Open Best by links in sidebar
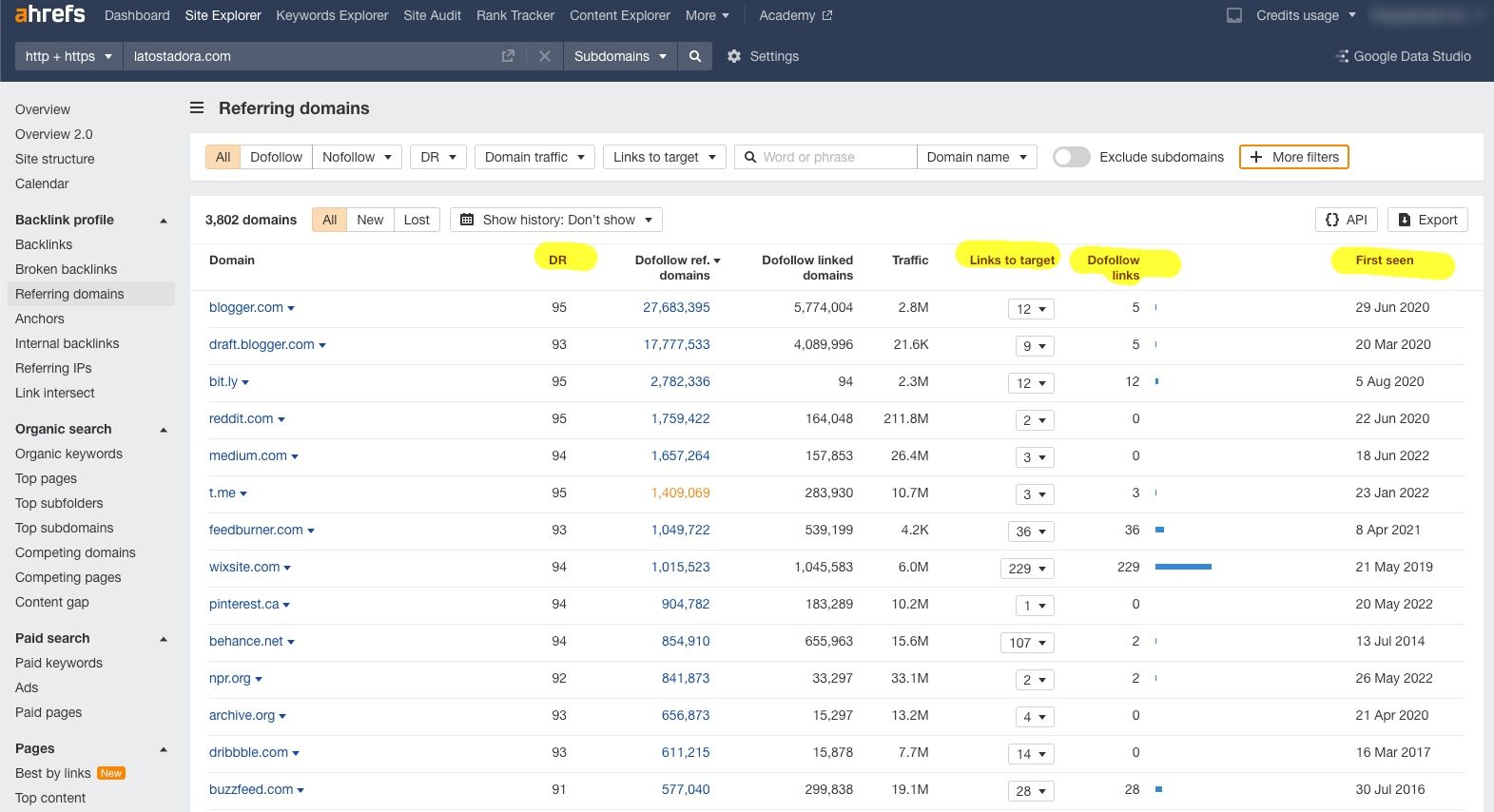The height and width of the screenshot is (812, 1494). coord(53,773)
